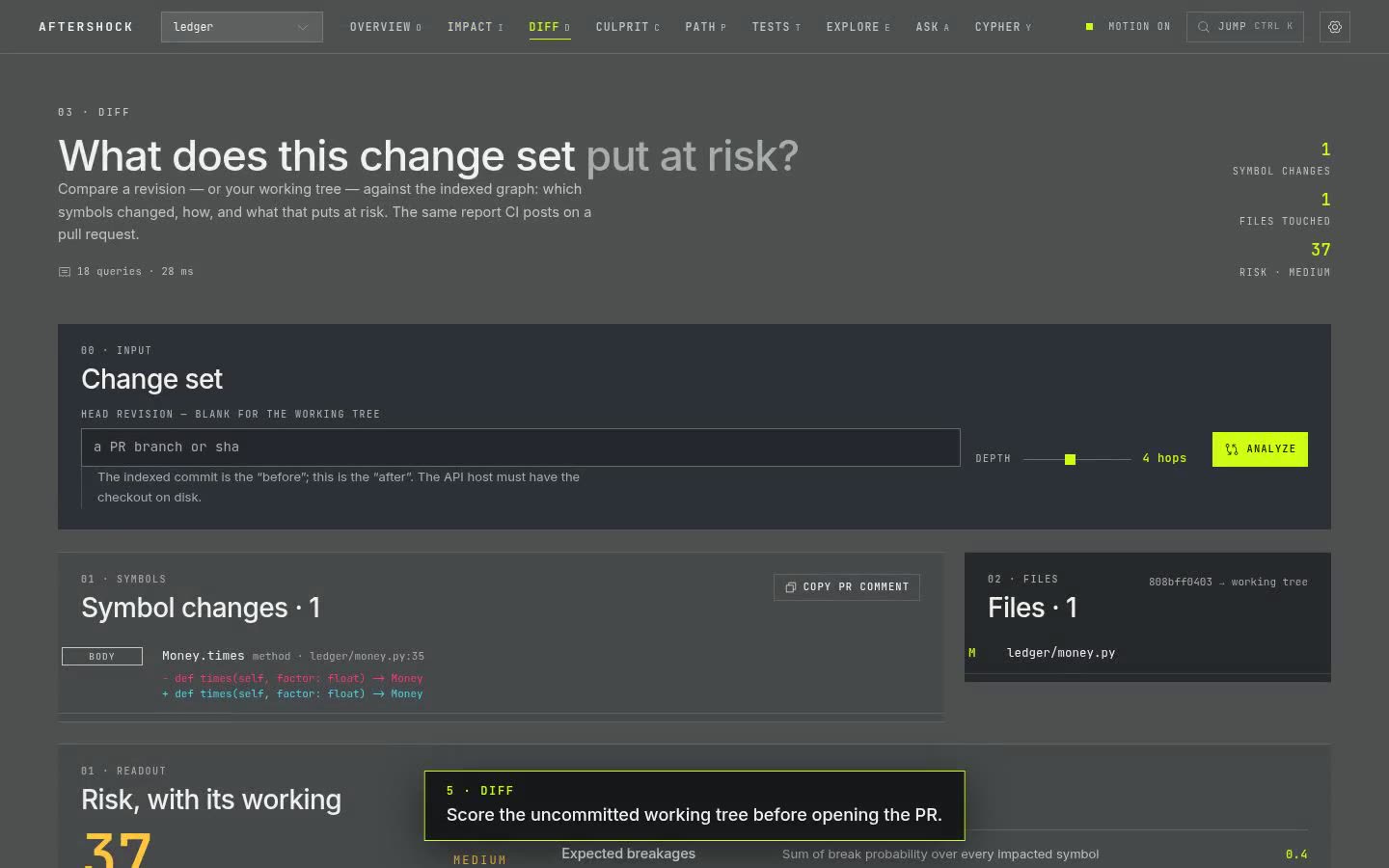
Task: Open the ledger repository dropdown
Action: pyautogui.click(x=242, y=27)
